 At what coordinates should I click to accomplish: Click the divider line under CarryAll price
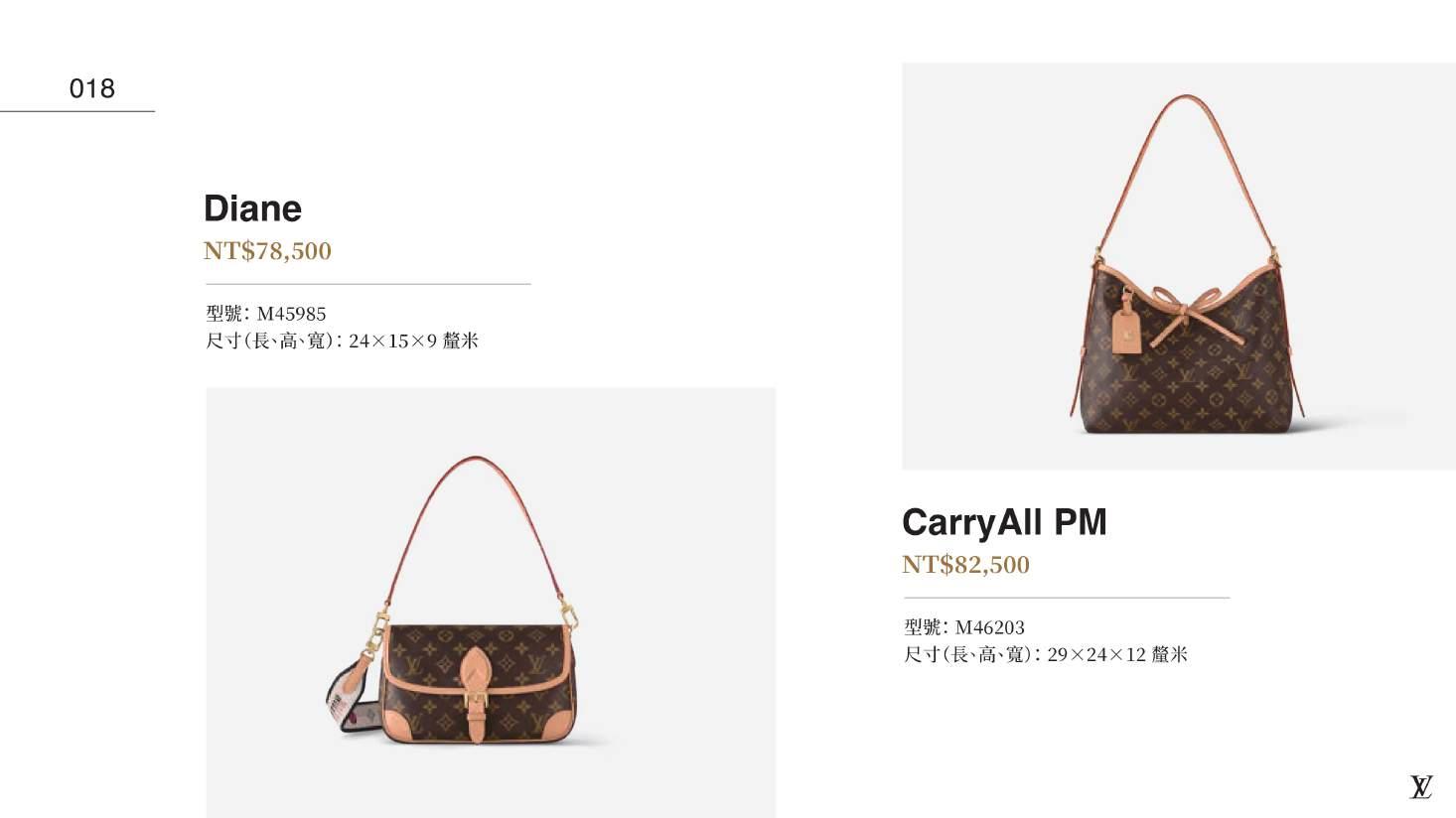point(1067,598)
